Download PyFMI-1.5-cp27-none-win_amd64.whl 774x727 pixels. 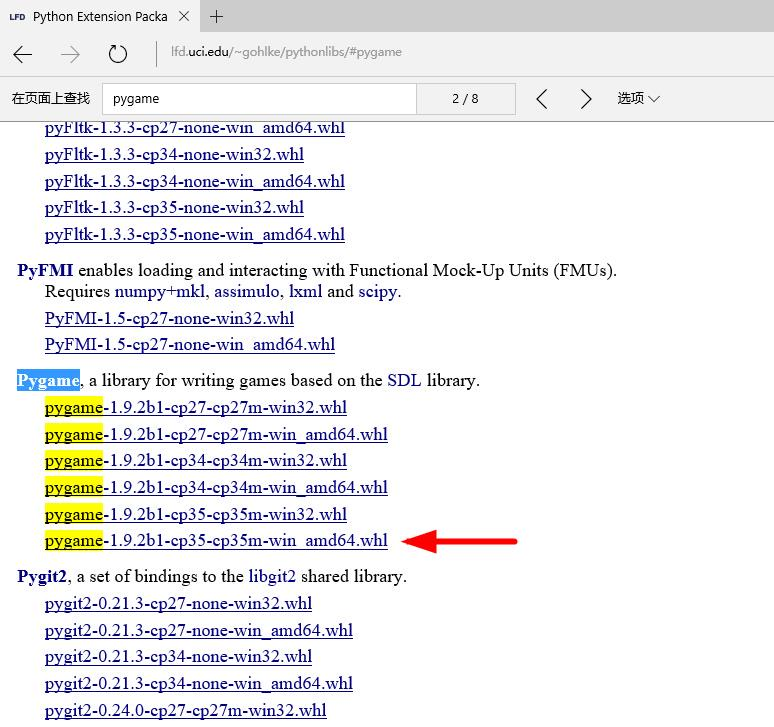pos(190,344)
